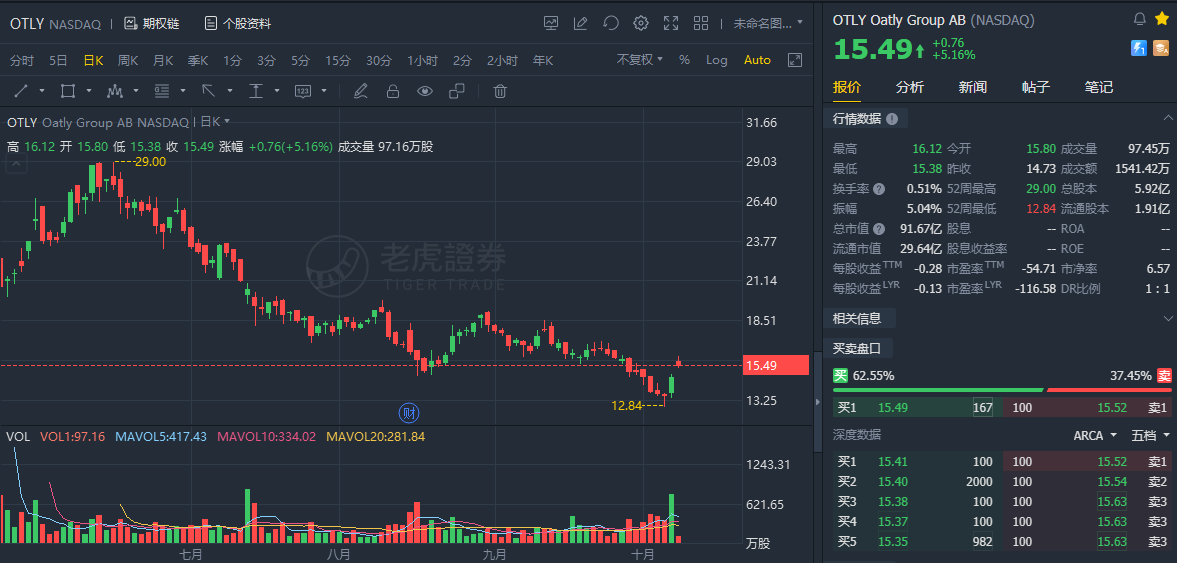Click the help icon next to 总市值

pos(879,229)
